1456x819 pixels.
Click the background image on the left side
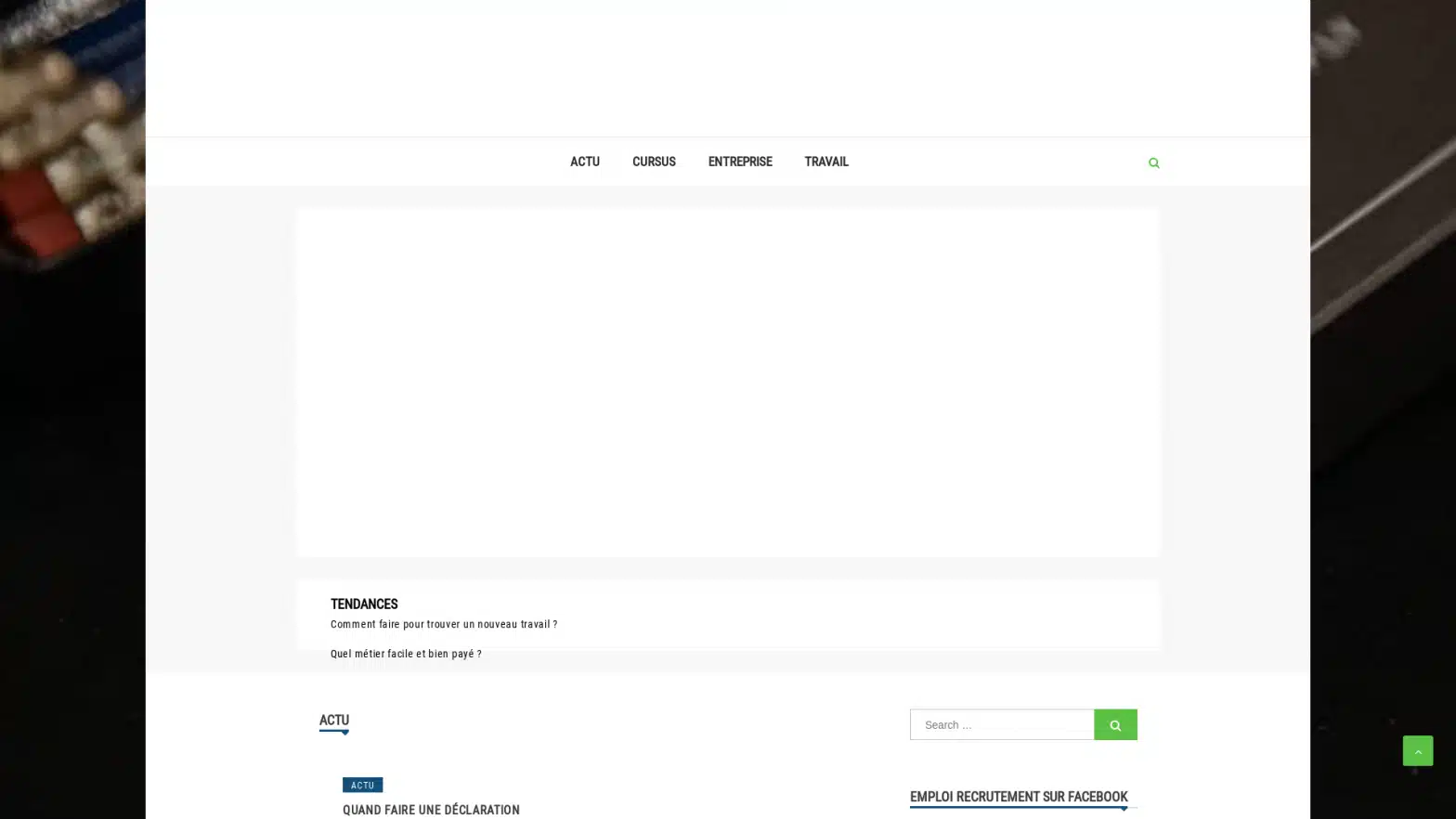pyautogui.click(x=71, y=409)
